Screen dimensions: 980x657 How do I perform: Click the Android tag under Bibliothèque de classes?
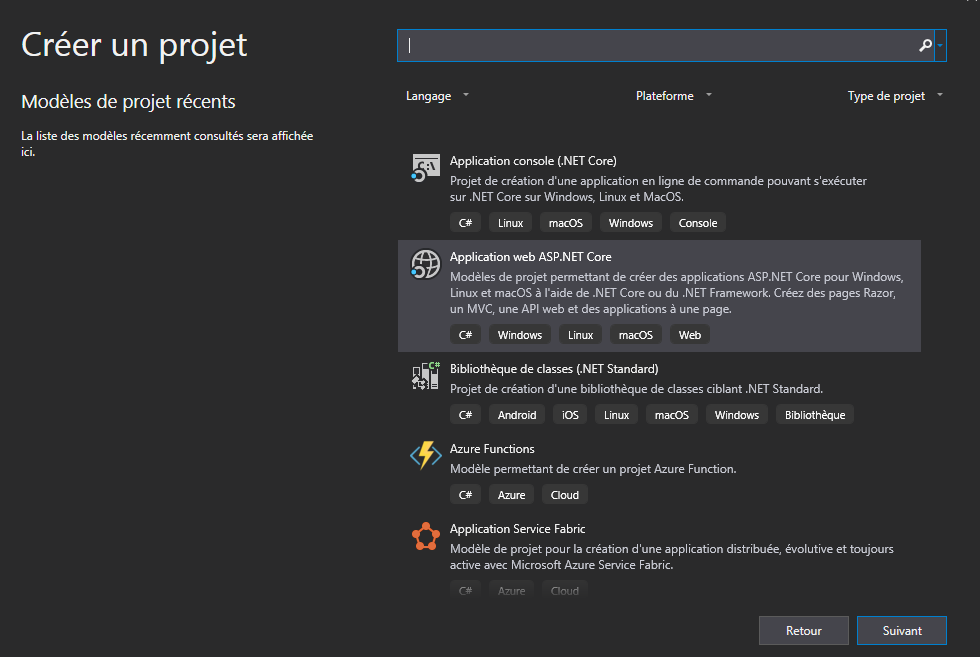tap(517, 415)
